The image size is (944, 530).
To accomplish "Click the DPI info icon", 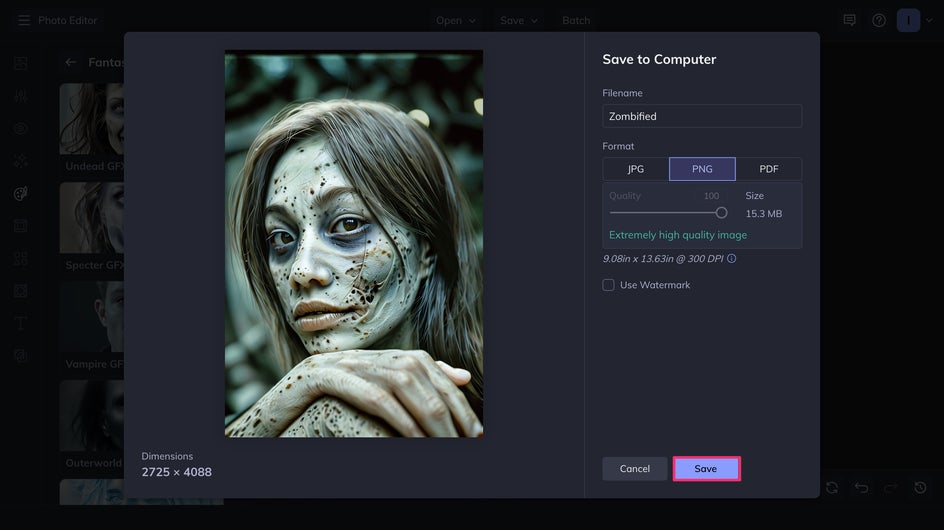I will coord(731,258).
